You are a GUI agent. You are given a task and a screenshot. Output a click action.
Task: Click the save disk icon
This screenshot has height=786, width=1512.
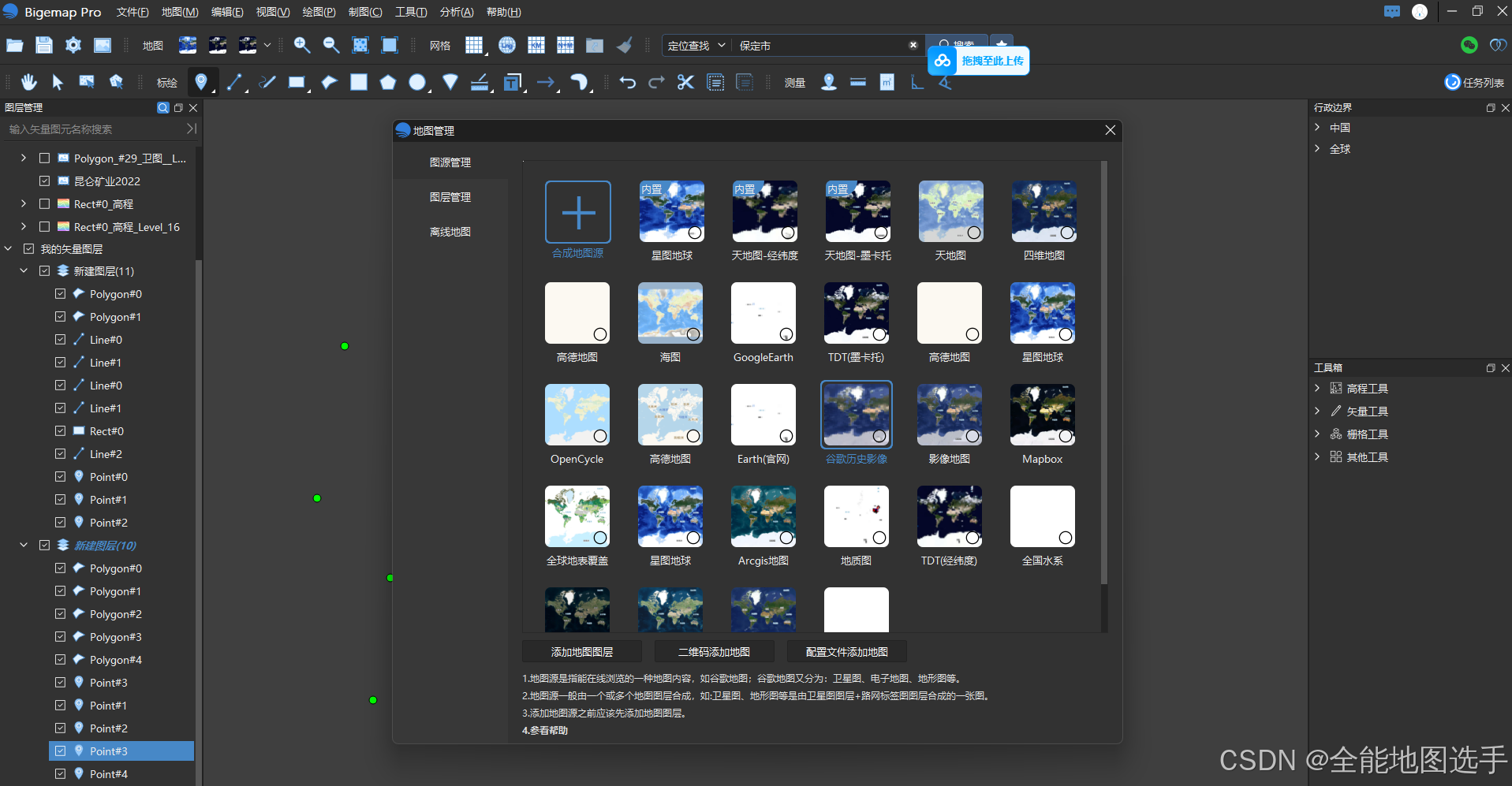click(x=44, y=45)
